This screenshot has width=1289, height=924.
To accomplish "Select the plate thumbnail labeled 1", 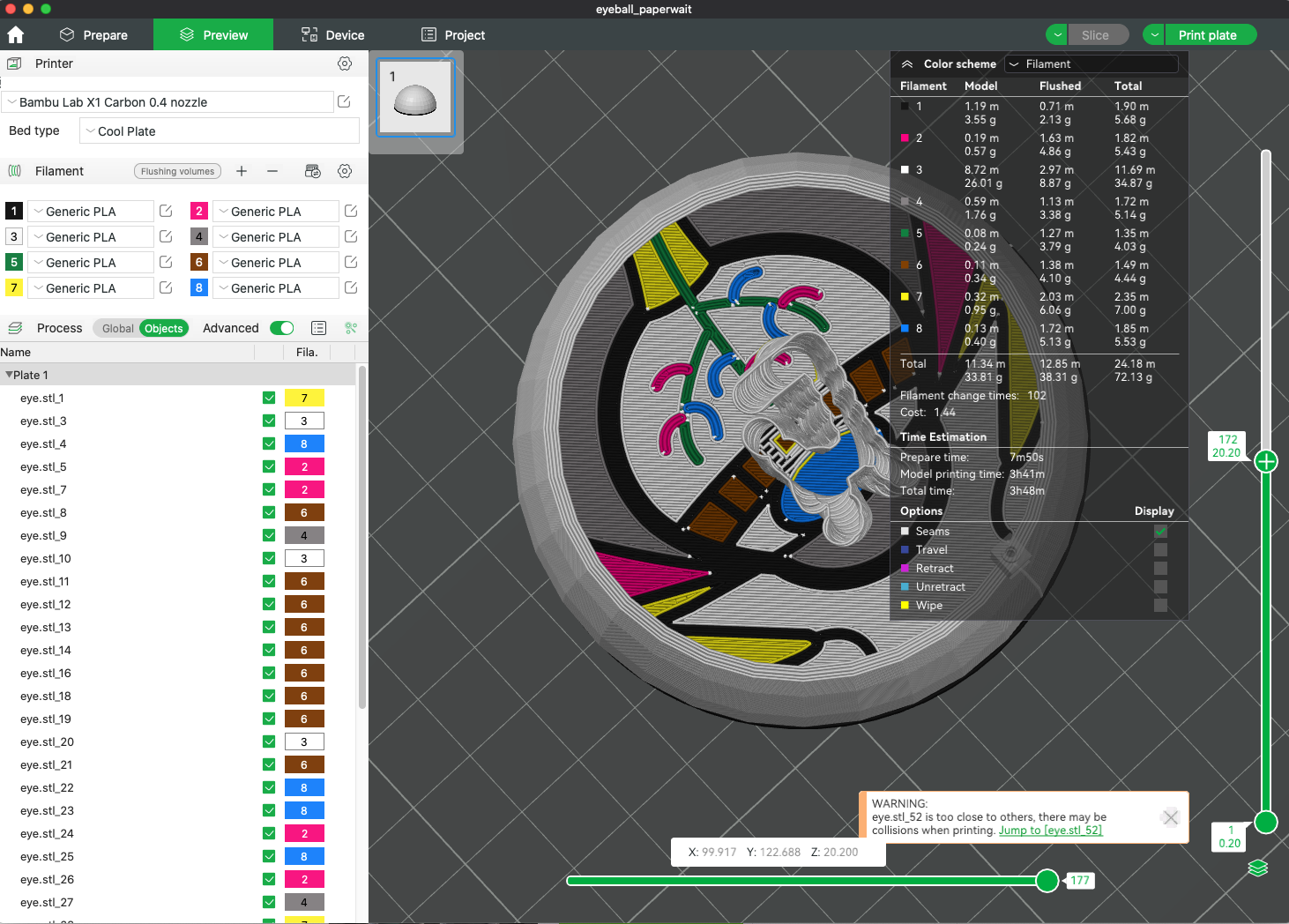I will click(414, 96).
